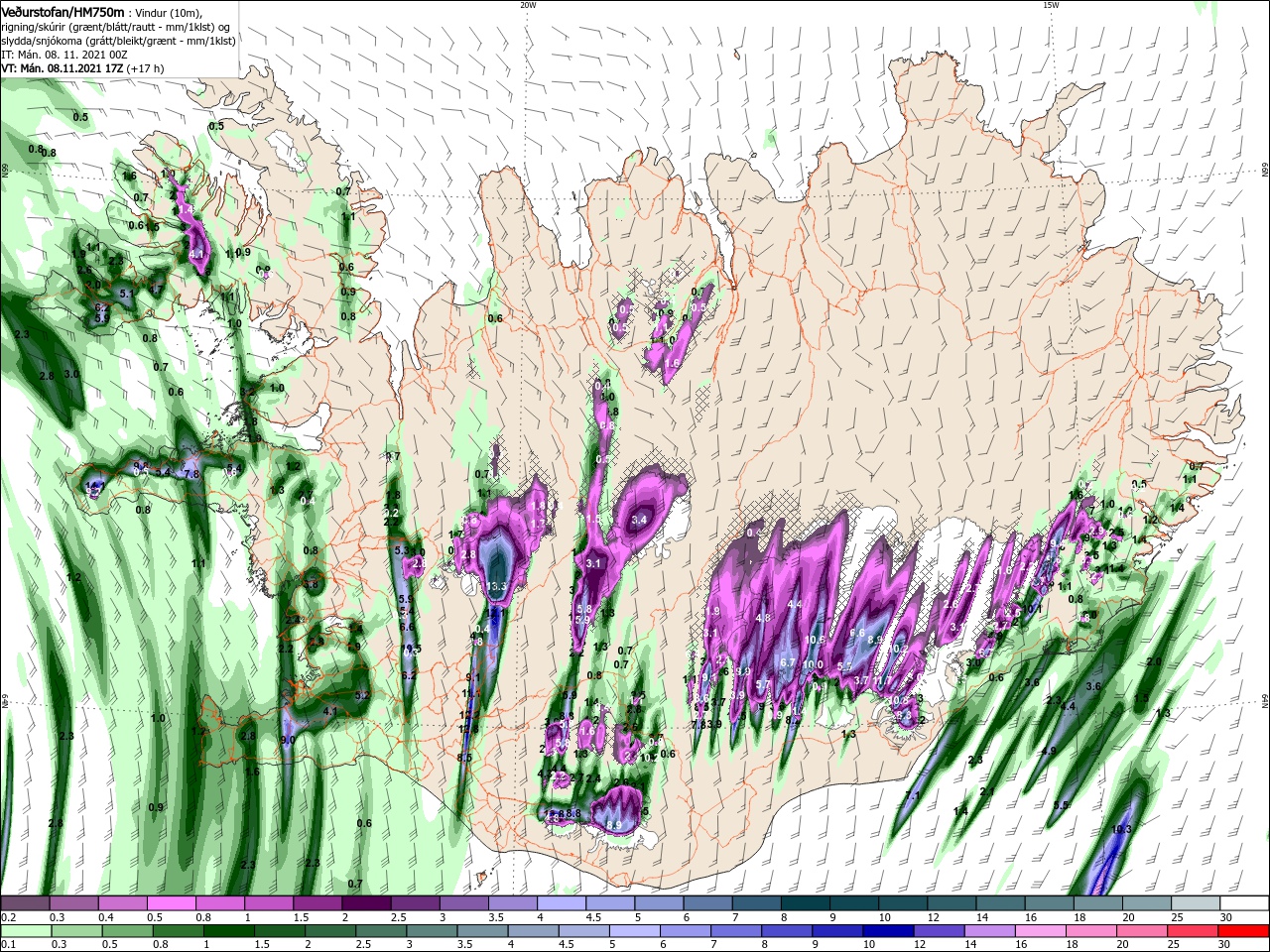Click the 0.9 value in the southwest sea

156,807
